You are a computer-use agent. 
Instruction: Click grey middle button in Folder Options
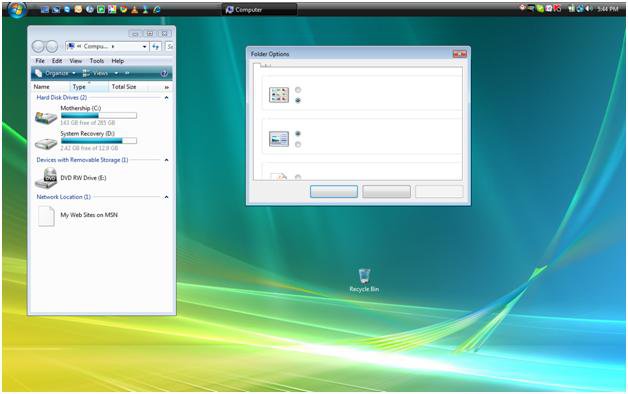(386, 191)
